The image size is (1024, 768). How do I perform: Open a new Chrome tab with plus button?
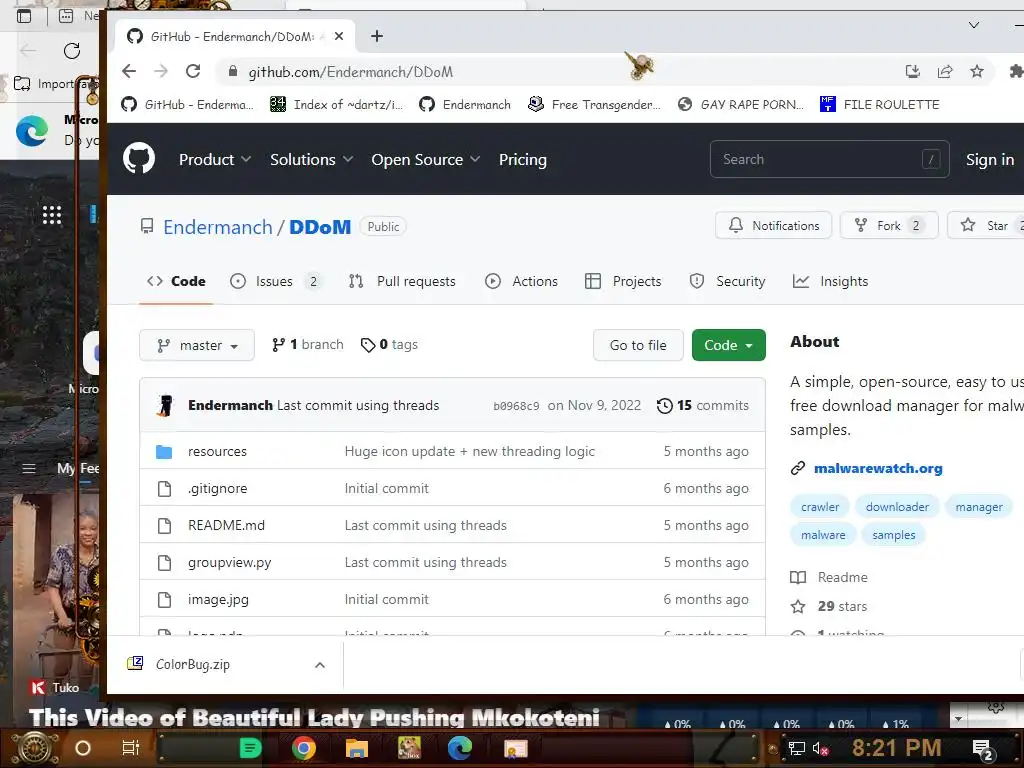[x=377, y=36]
